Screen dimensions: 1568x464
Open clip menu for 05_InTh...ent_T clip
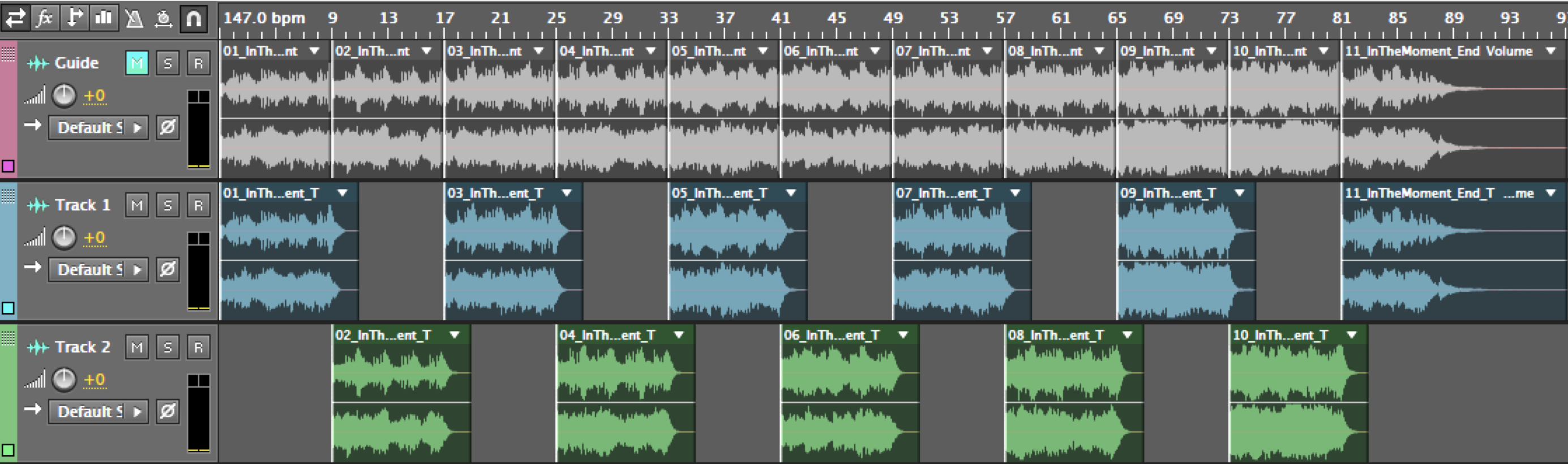pos(791,193)
